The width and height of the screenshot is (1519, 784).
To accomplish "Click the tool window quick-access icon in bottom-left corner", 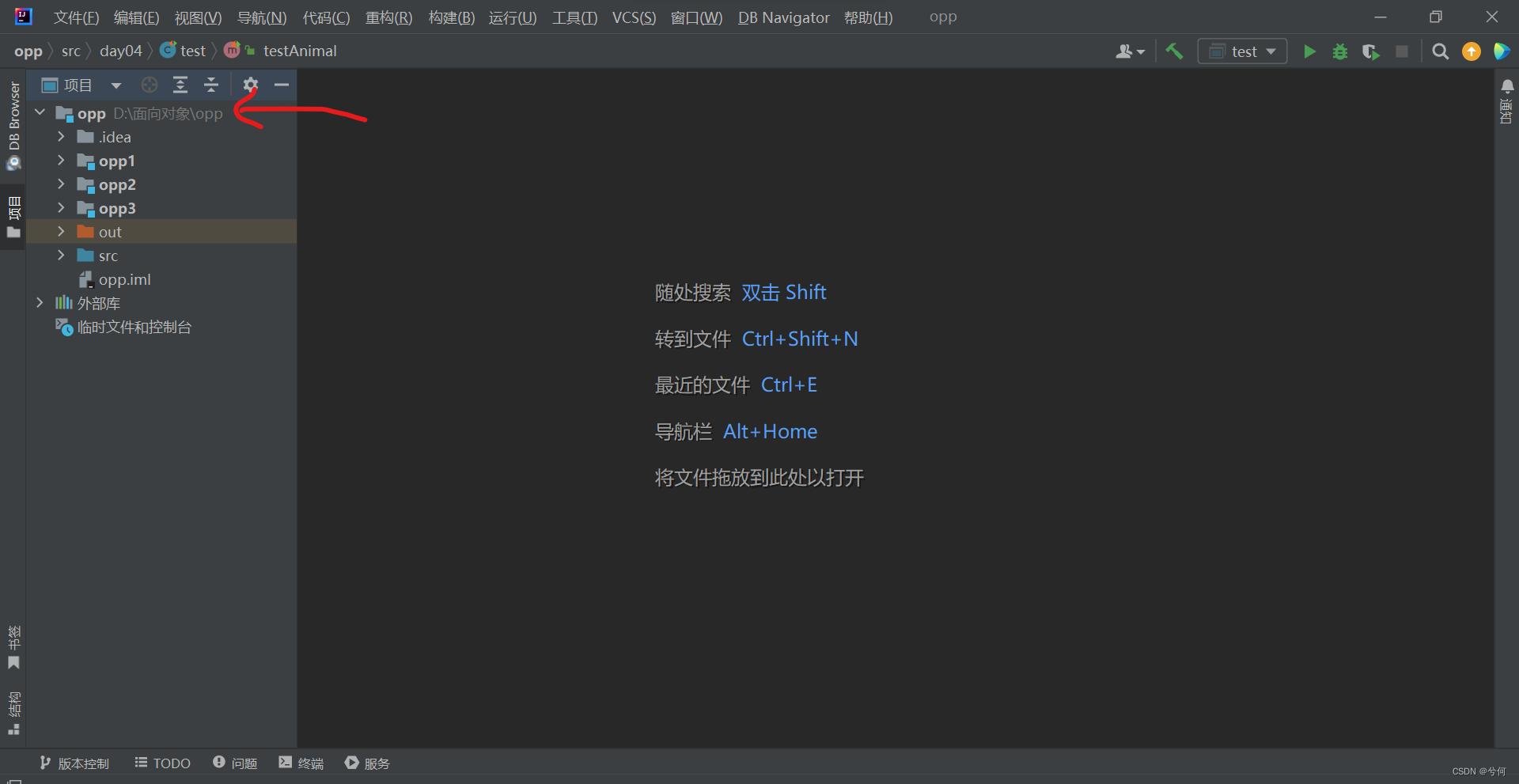I will 13,780.
